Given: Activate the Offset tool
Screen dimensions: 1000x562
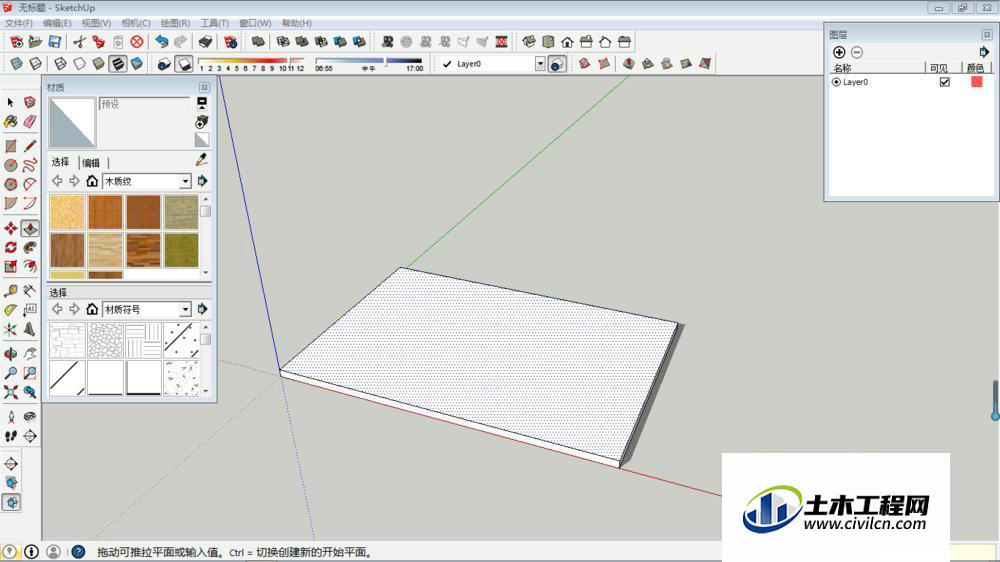Looking at the screenshot, I should (30, 266).
